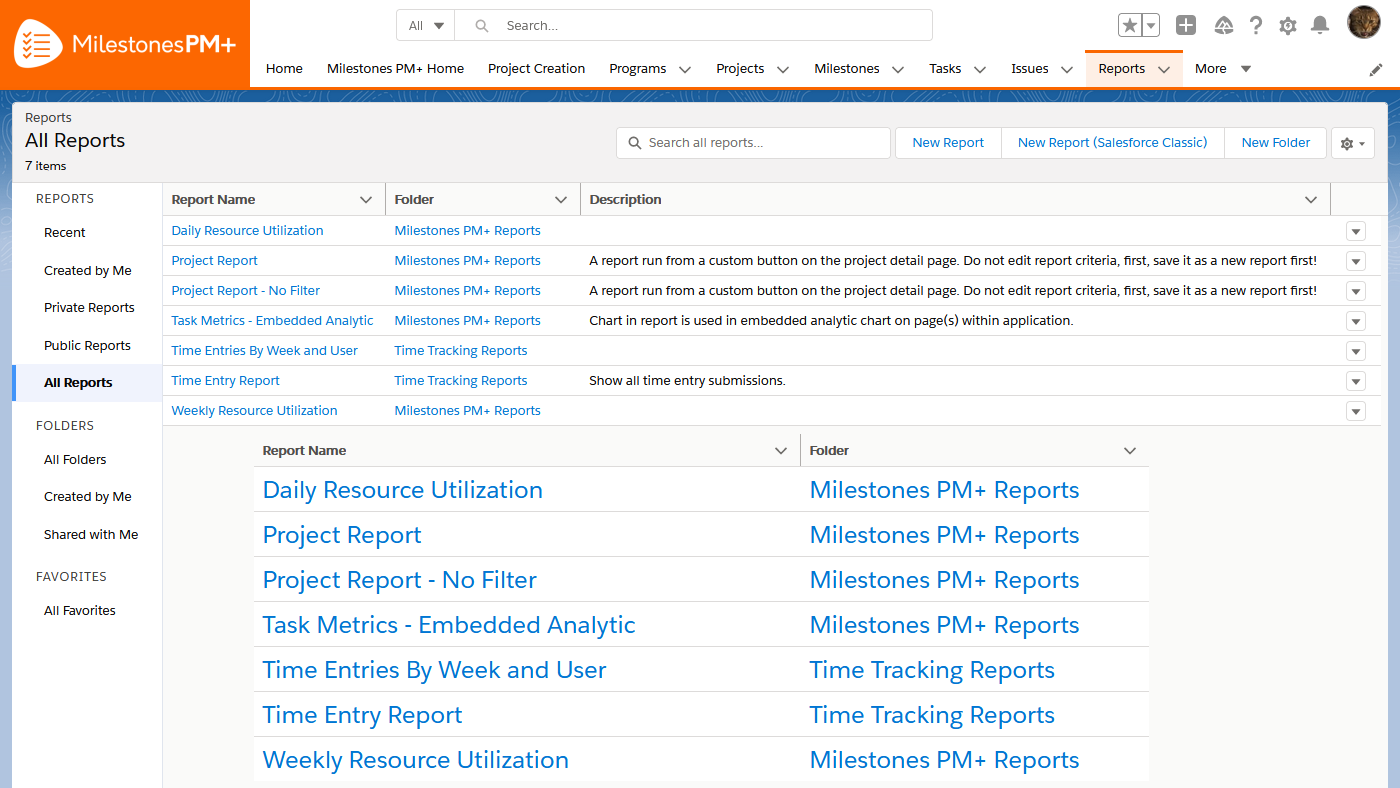Open Description column chevron menu
The image size is (1400, 788).
tap(1311, 200)
